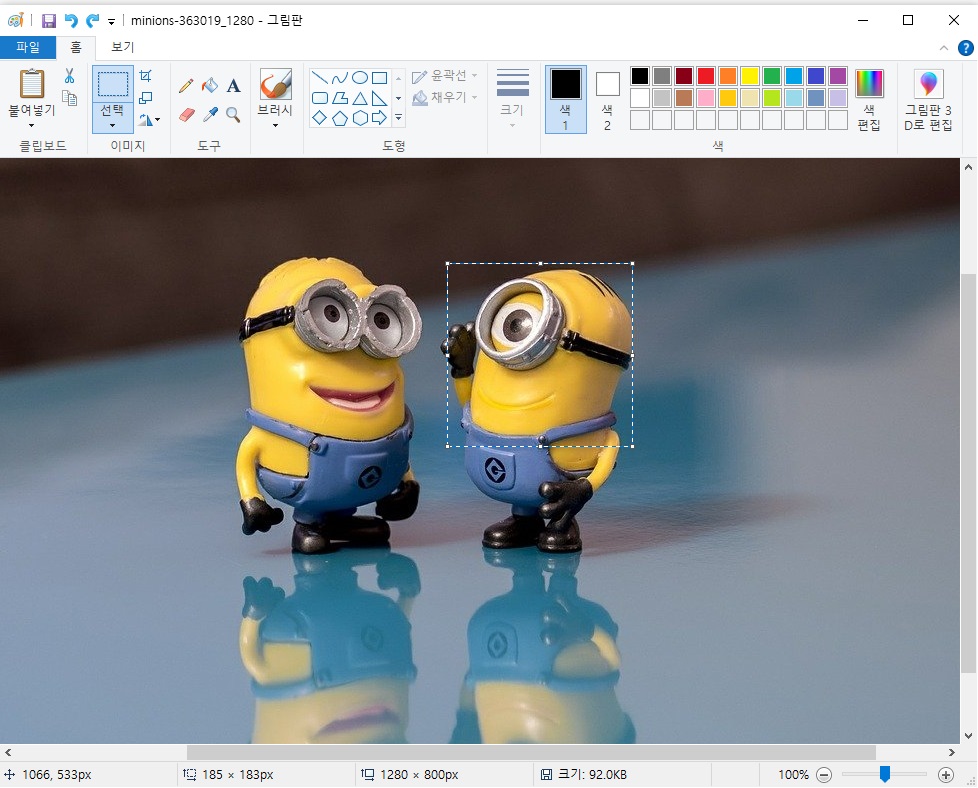This screenshot has height=788, width=978.
Task: Click the rectangular Select tool icon
Action: point(113,84)
